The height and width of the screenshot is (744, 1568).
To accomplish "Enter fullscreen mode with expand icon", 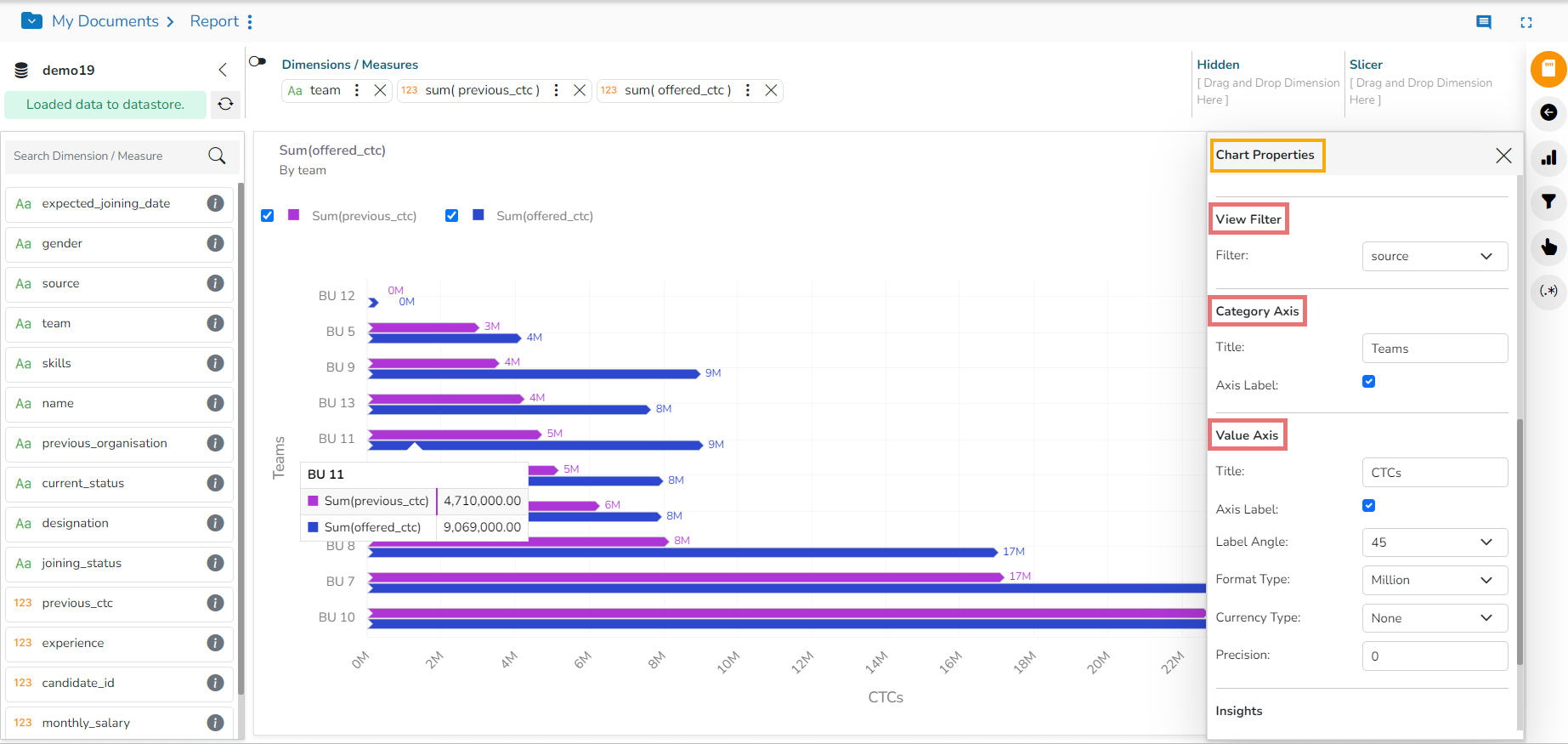I will [x=1526, y=22].
